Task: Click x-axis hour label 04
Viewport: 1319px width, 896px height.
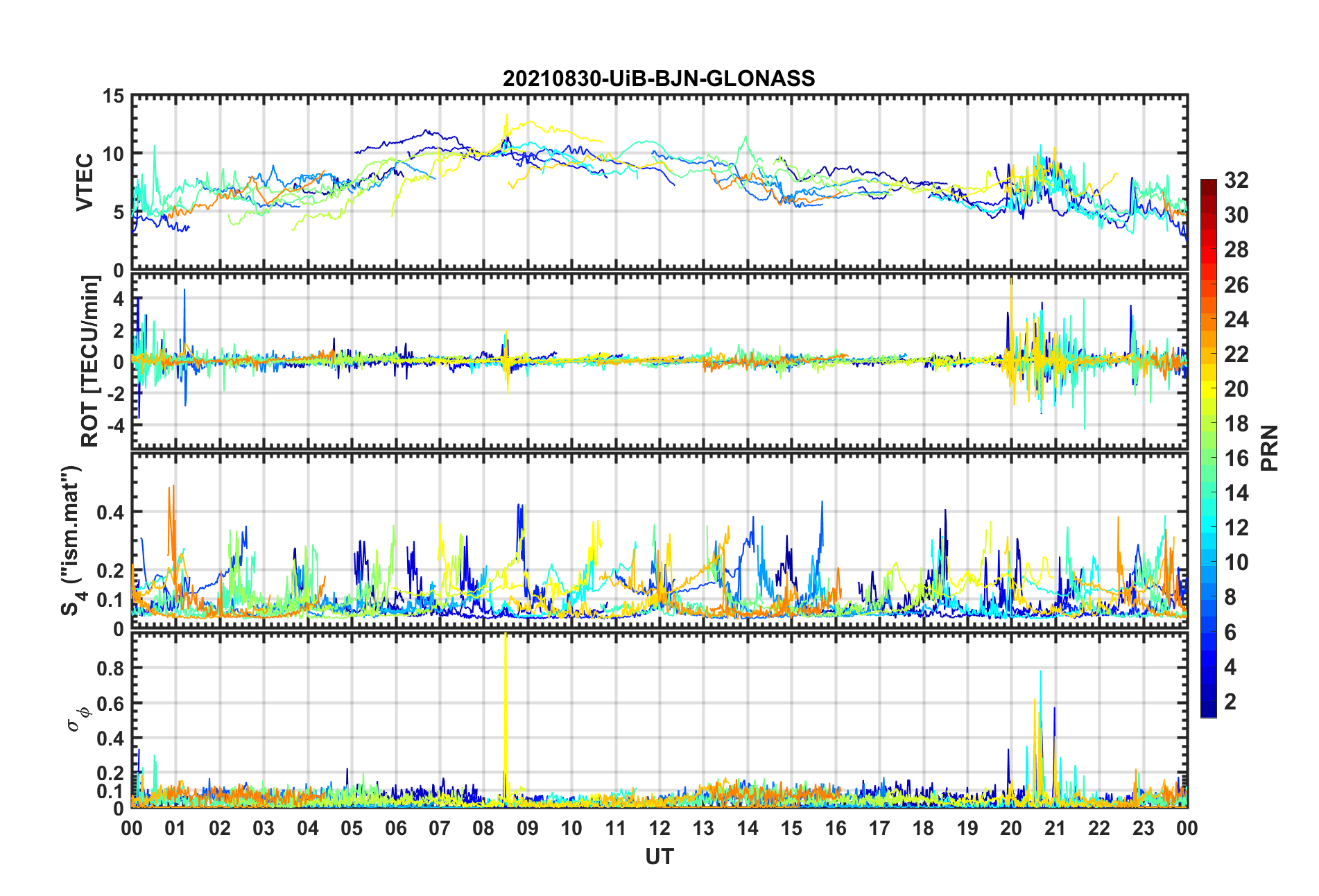Action: coord(308,828)
